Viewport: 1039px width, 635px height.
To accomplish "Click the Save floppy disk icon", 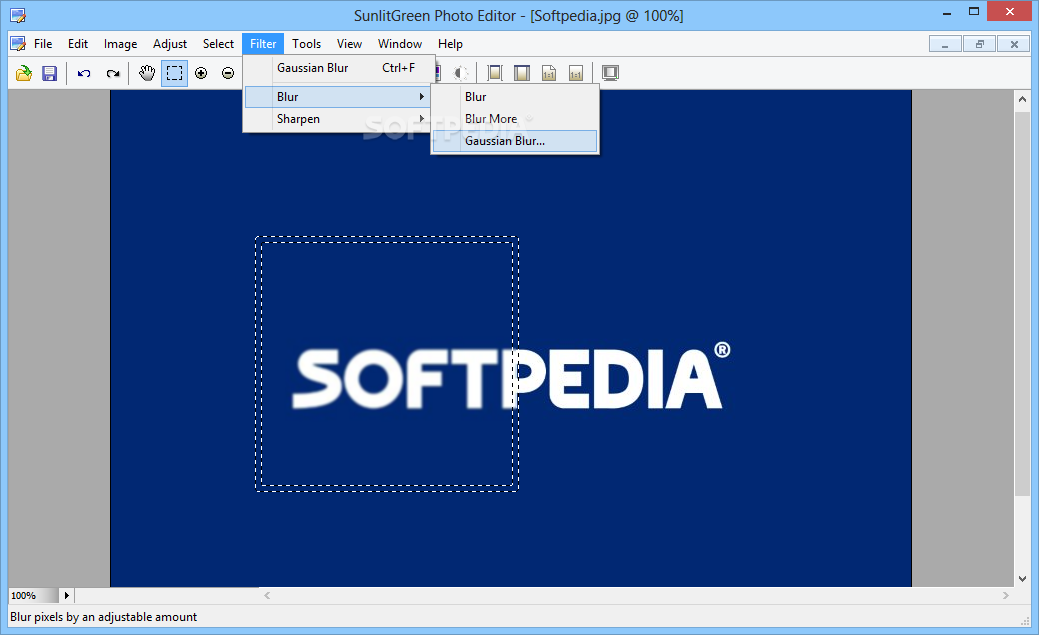I will tap(50, 73).
